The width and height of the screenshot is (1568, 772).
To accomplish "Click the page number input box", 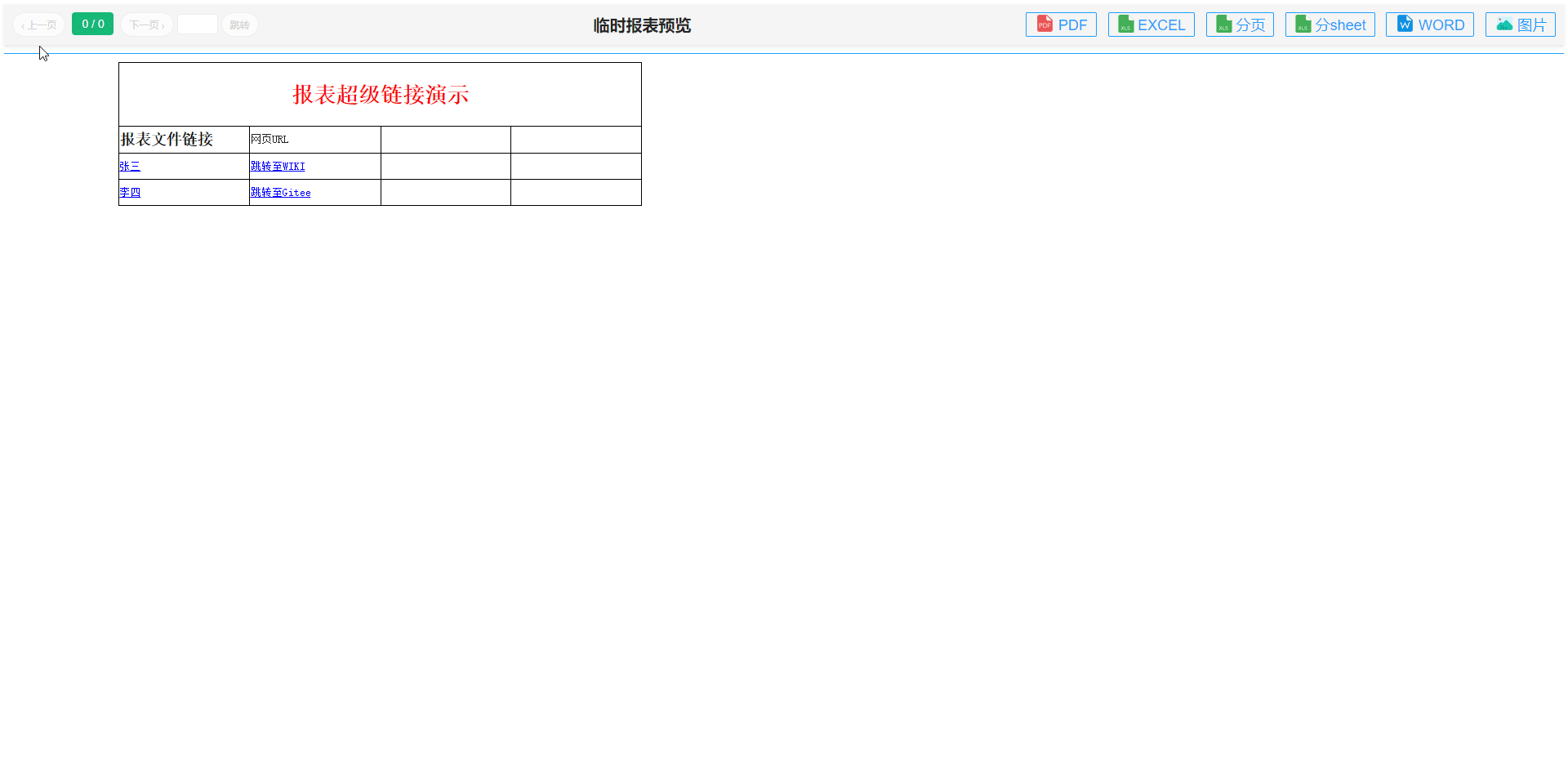I will pyautogui.click(x=198, y=25).
